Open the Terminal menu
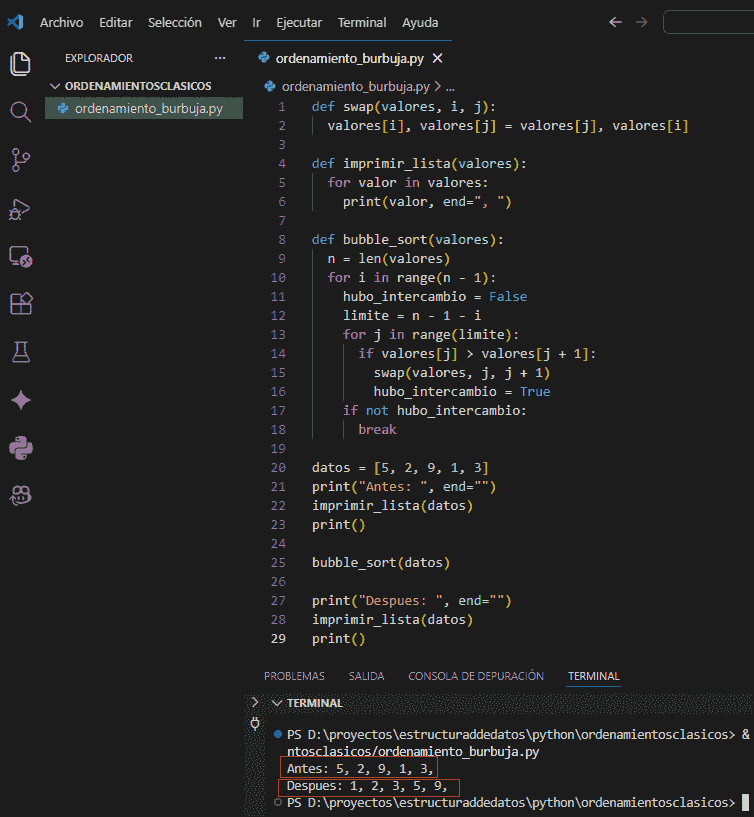The height and width of the screenshot is (817, 754). pyautogui.click(x=362, y=22)
